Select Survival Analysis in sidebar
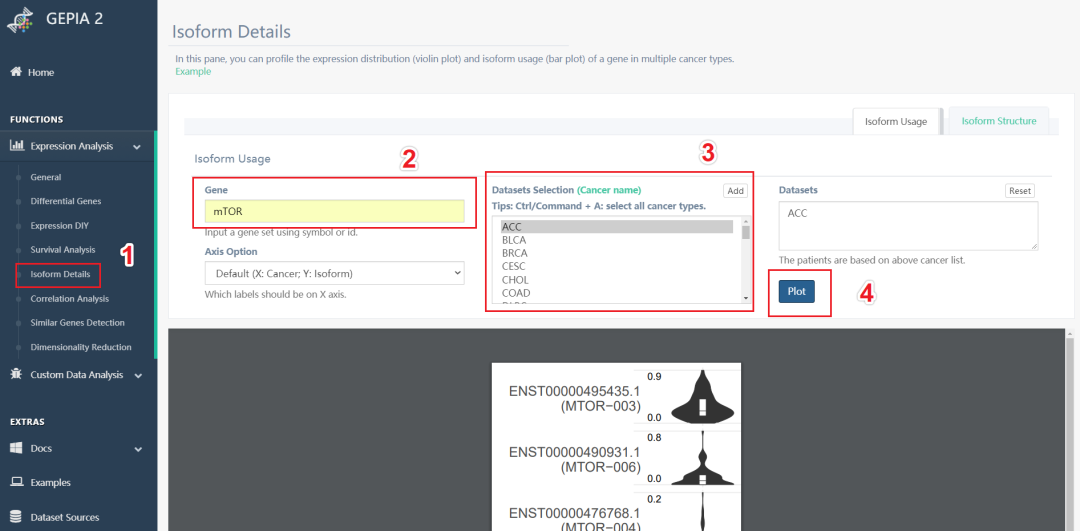1080x531 pixels. click(63, 249)
